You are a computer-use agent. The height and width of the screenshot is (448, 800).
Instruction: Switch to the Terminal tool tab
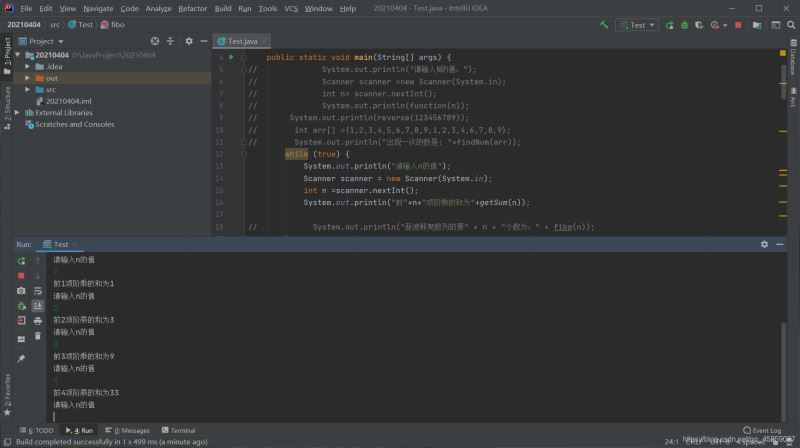tap(177, 430)
